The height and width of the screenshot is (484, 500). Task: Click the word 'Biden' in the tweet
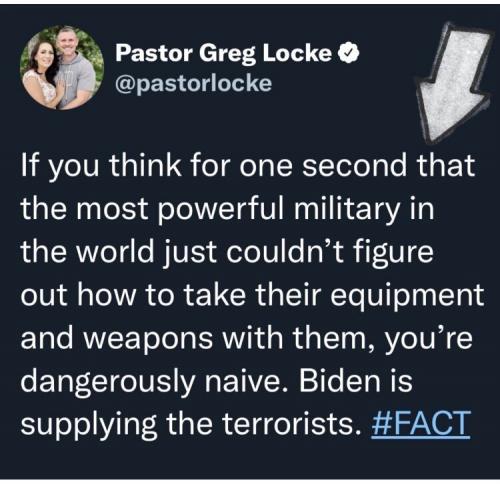tap(339, 380)
